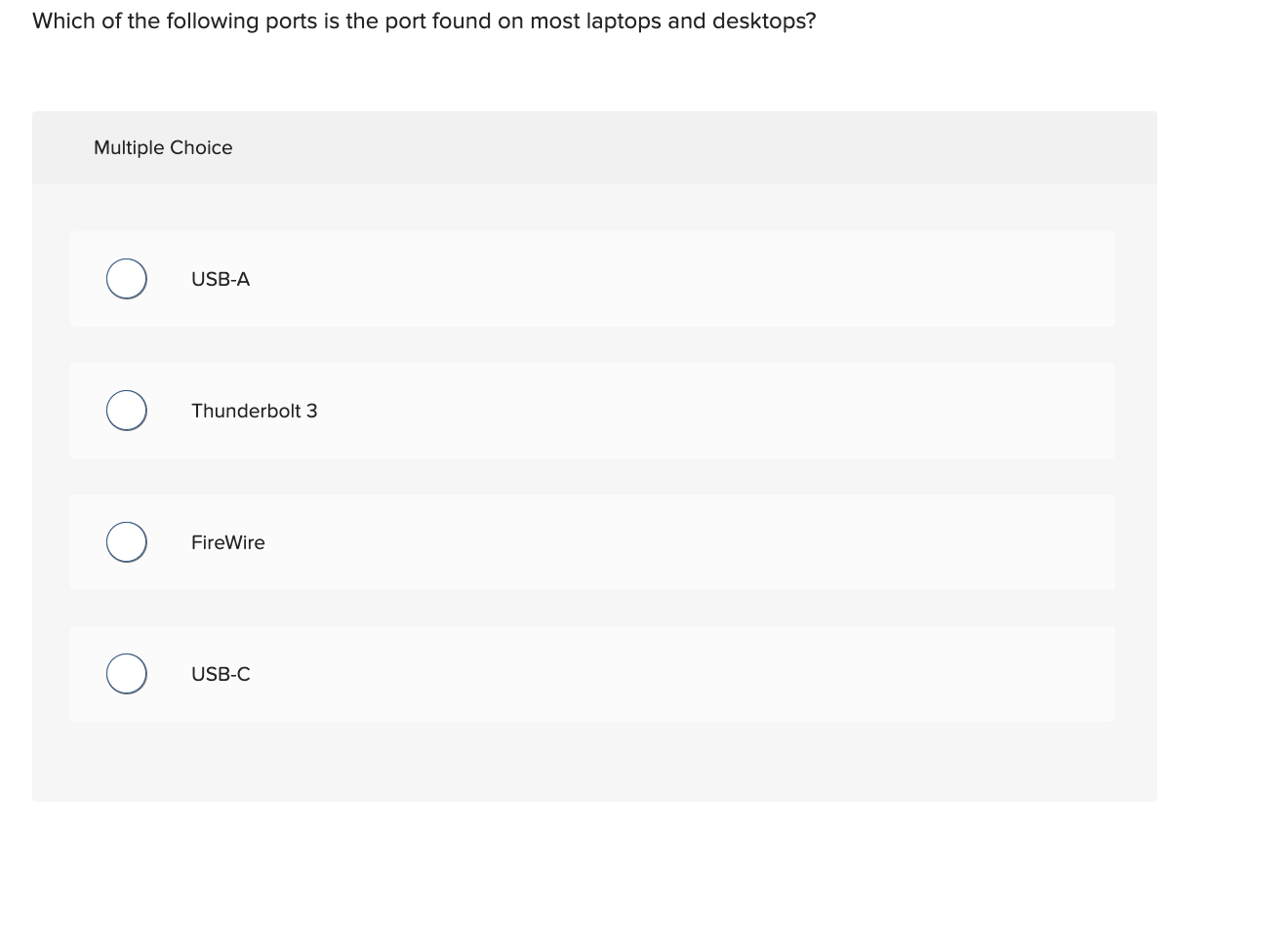Viewport: 1288px width, 950px height.
Task: Click the FireWire option label text
Action: 228,542
